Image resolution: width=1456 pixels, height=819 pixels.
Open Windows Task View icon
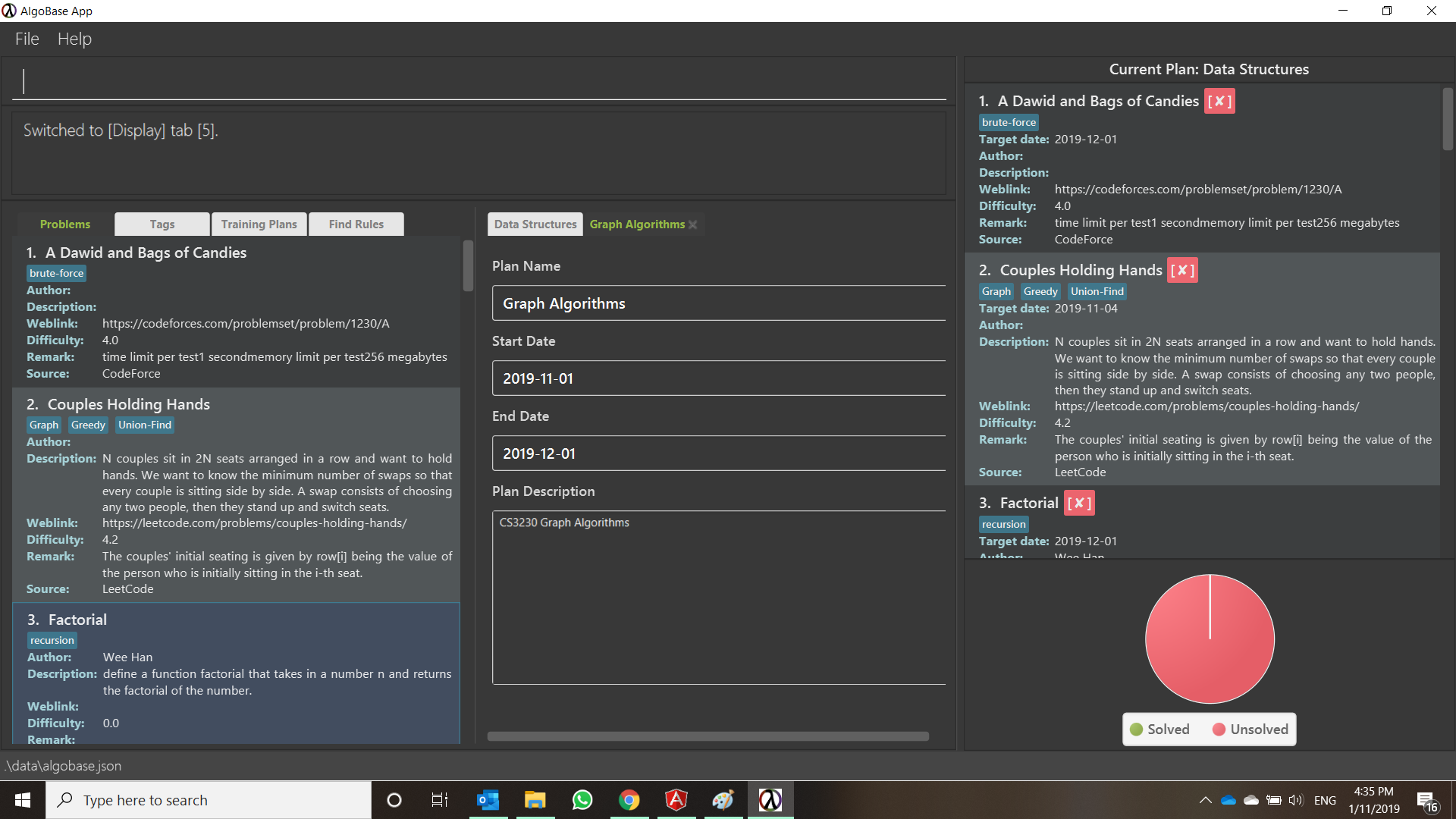[x=440, y=800]
